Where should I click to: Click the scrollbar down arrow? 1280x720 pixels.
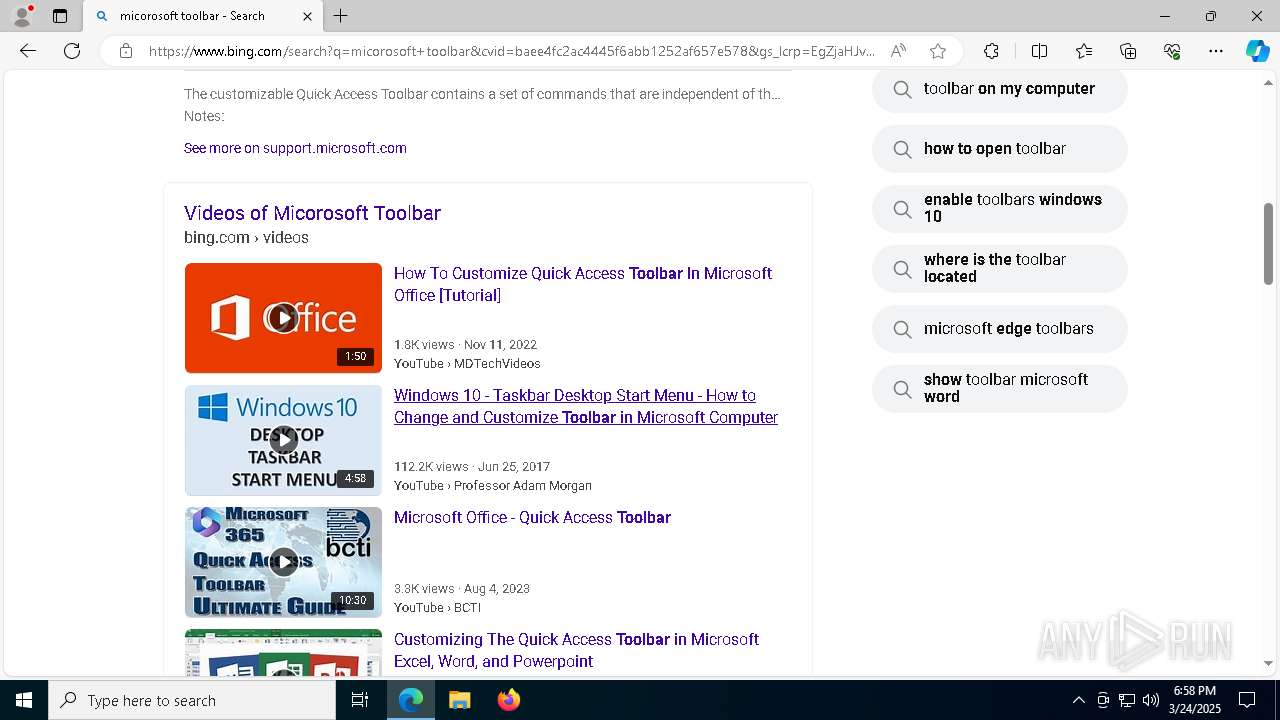[1268, 663]
